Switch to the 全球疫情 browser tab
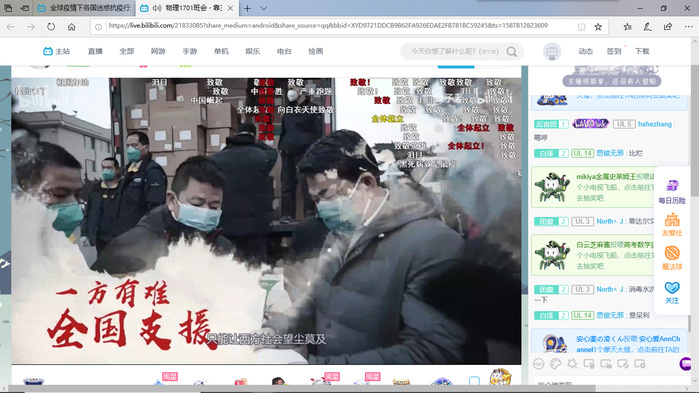The width and height of the screenshot is (699, 393). point(85,8)
